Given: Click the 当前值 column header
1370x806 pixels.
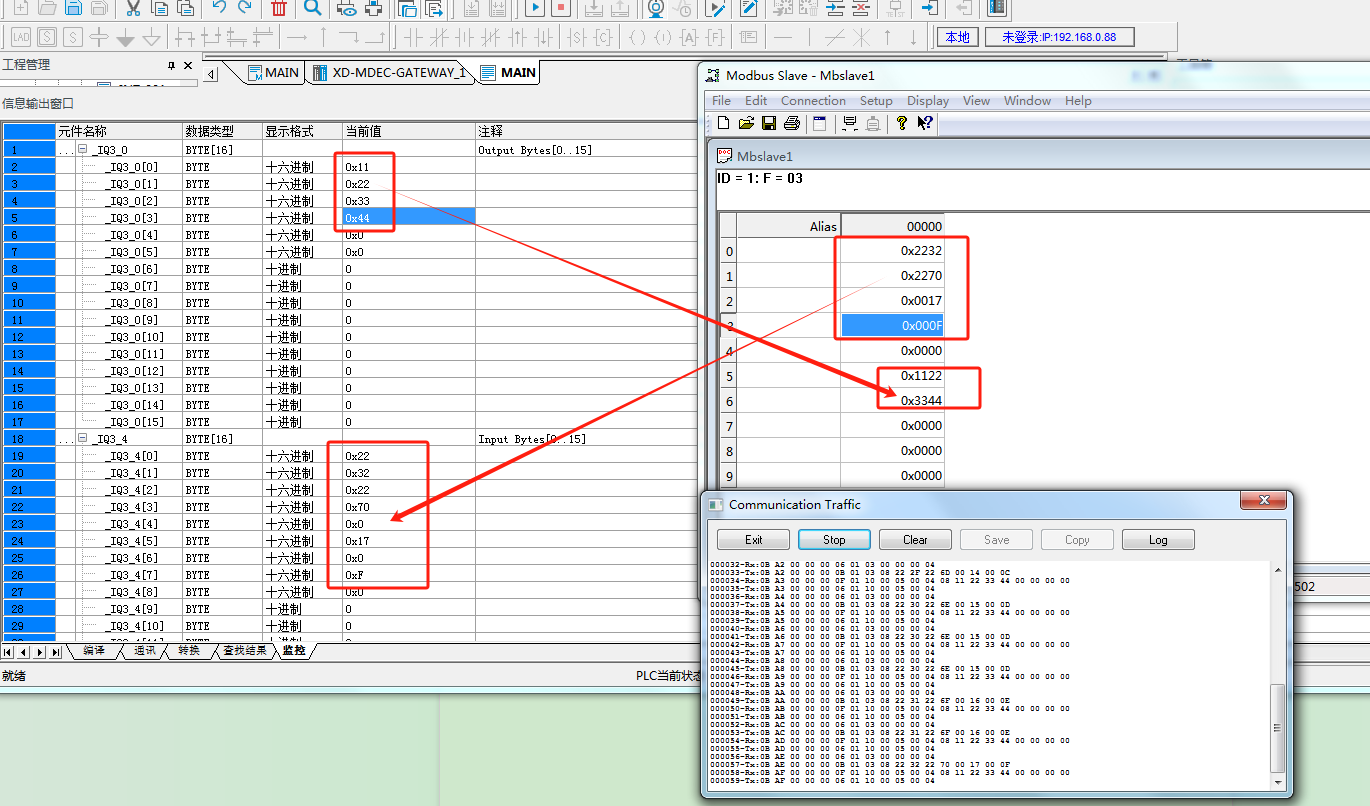Looking at the screenshot, I should tap(408, 131).
